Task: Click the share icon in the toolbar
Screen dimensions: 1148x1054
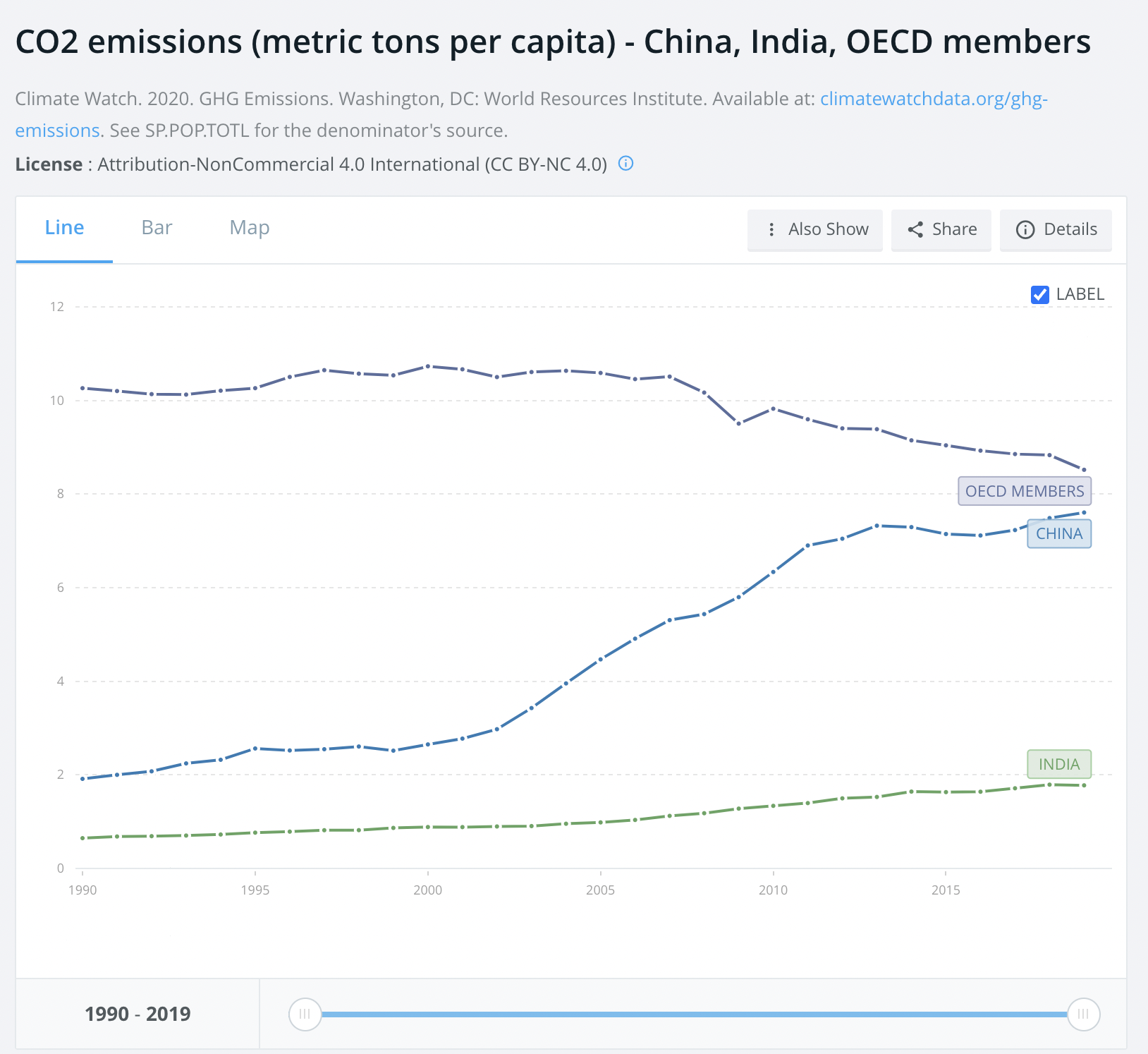Action: pos(915,229)
